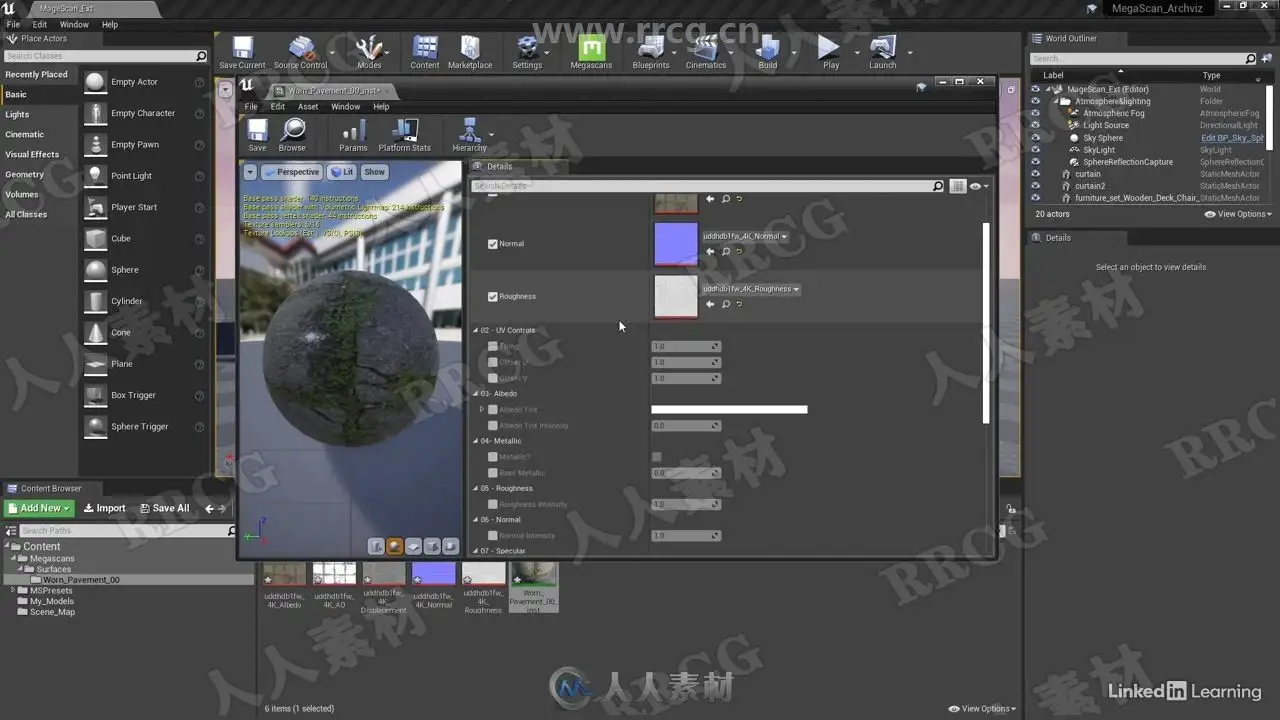Select the uddhdb1fw_4K_Albedo thumbnail
The width and height of the screenshot is (1280, 720).
(x=284, y=574)
